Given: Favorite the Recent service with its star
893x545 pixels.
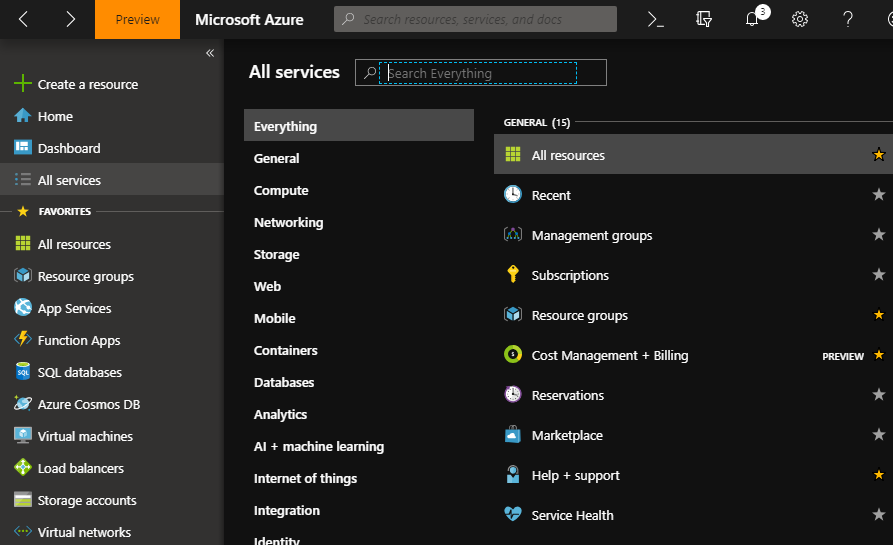Looking at the screenshot, I should [x=879, y=195].
